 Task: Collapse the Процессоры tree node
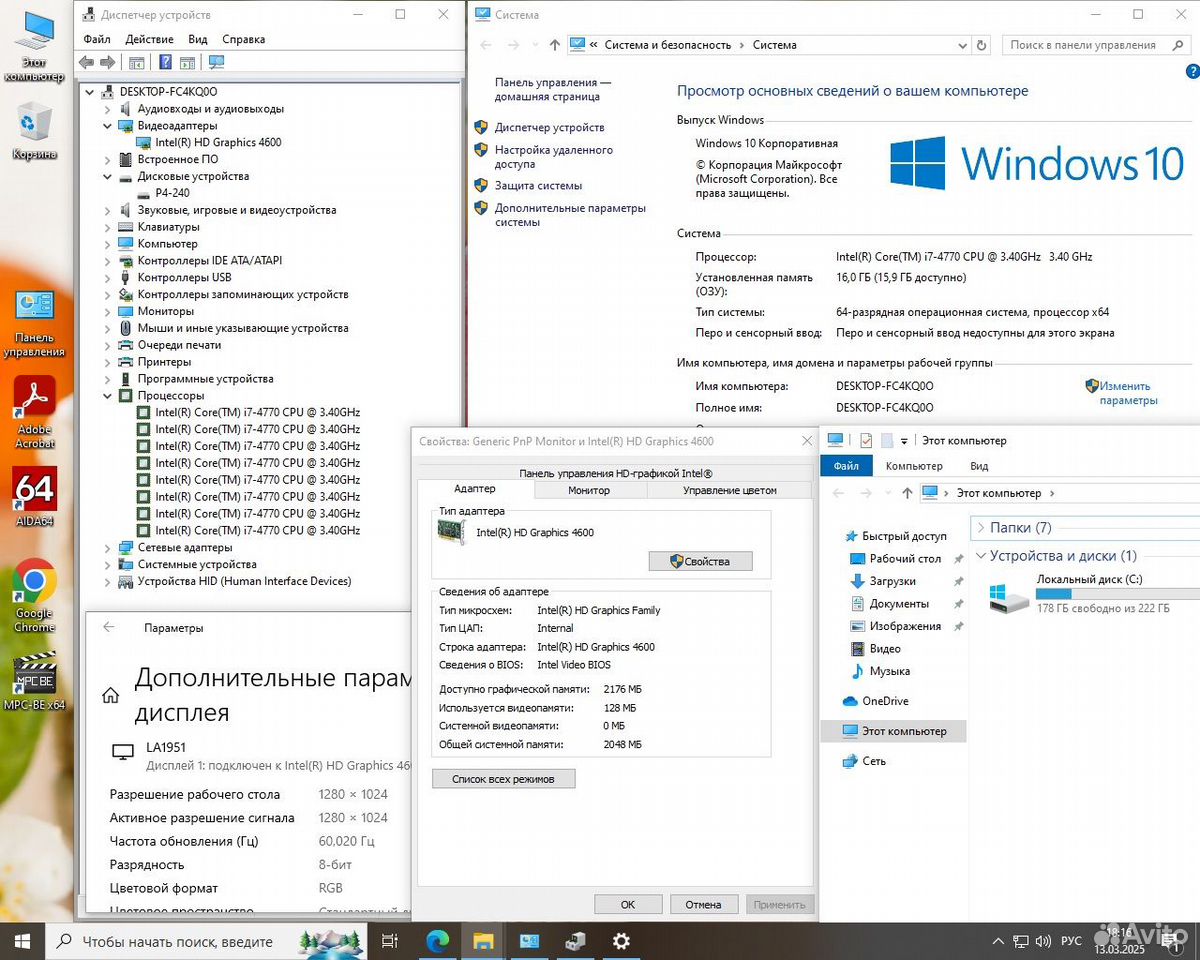click(108, 396)
